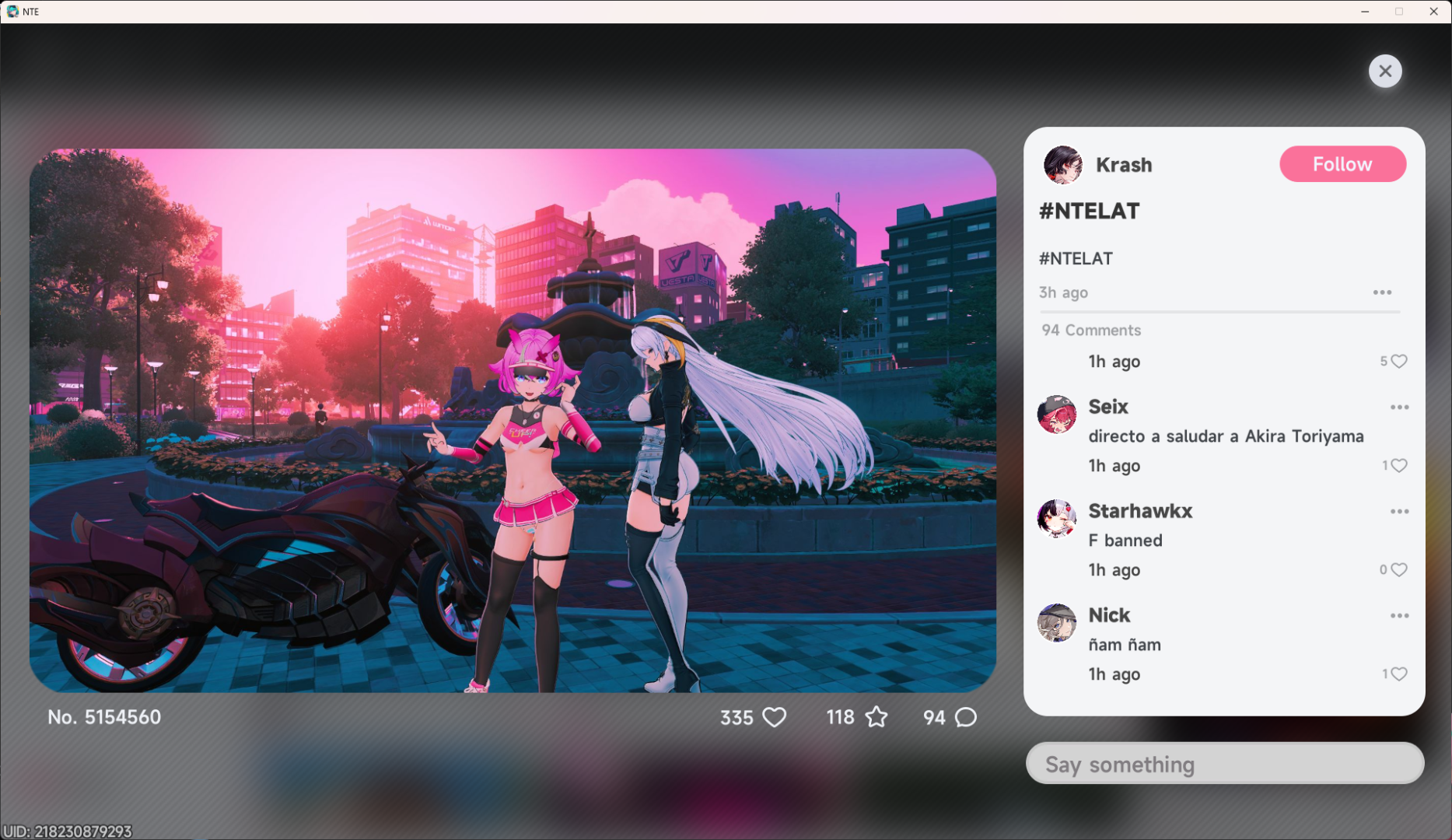Image resolution: width=1452 pixels, height=840 pixels.
Task: Like Starhawkx's comment
Action: click(x=1398, y=569)
